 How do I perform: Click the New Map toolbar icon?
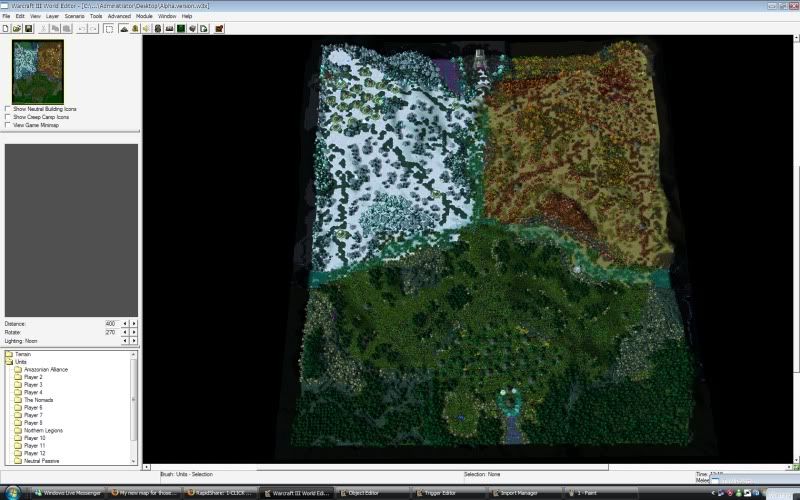tap(6, 29)
